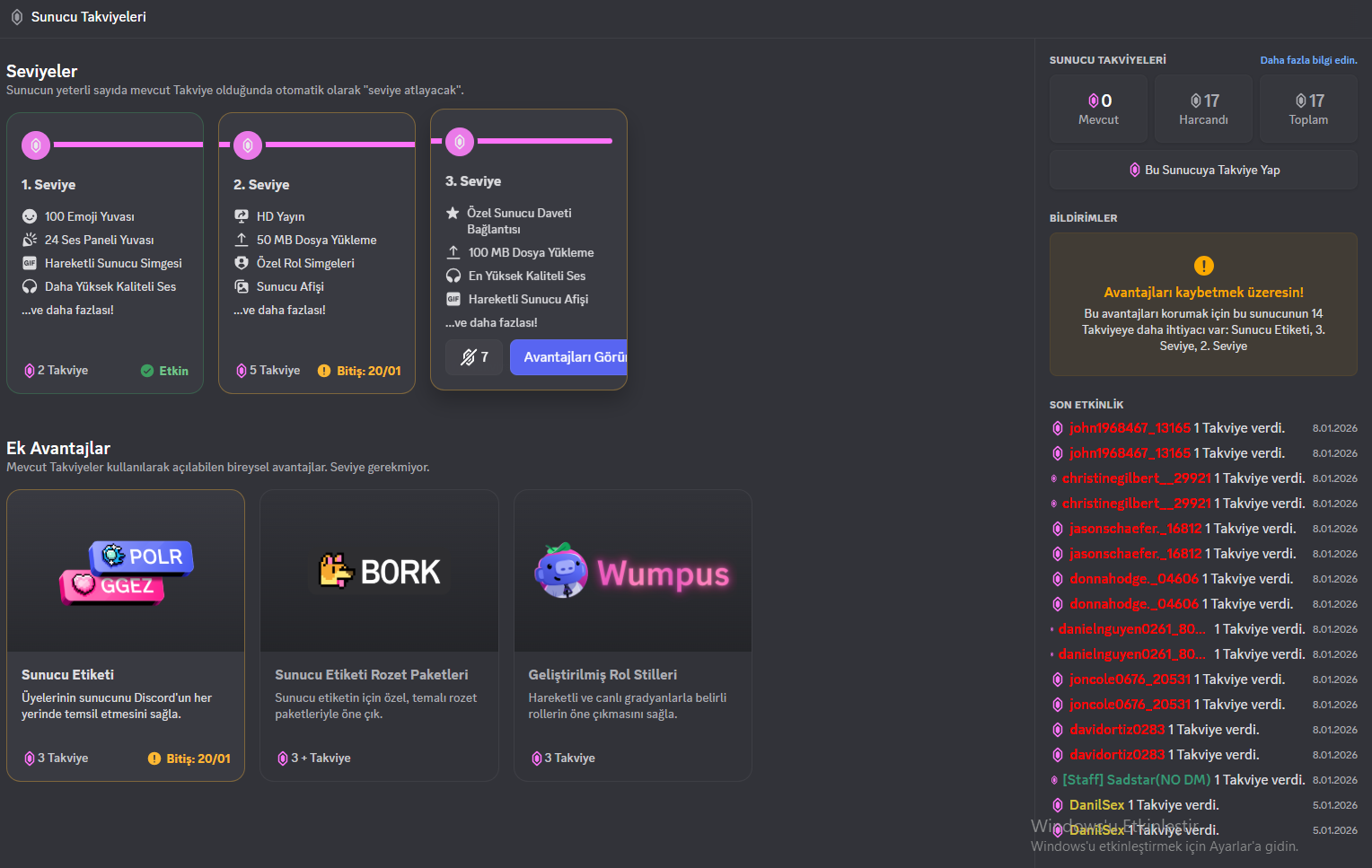Click the boost gem icon beside Sunucu Takviyeleri title
The image size is (1372, 868).
click(x=17, y=17)
